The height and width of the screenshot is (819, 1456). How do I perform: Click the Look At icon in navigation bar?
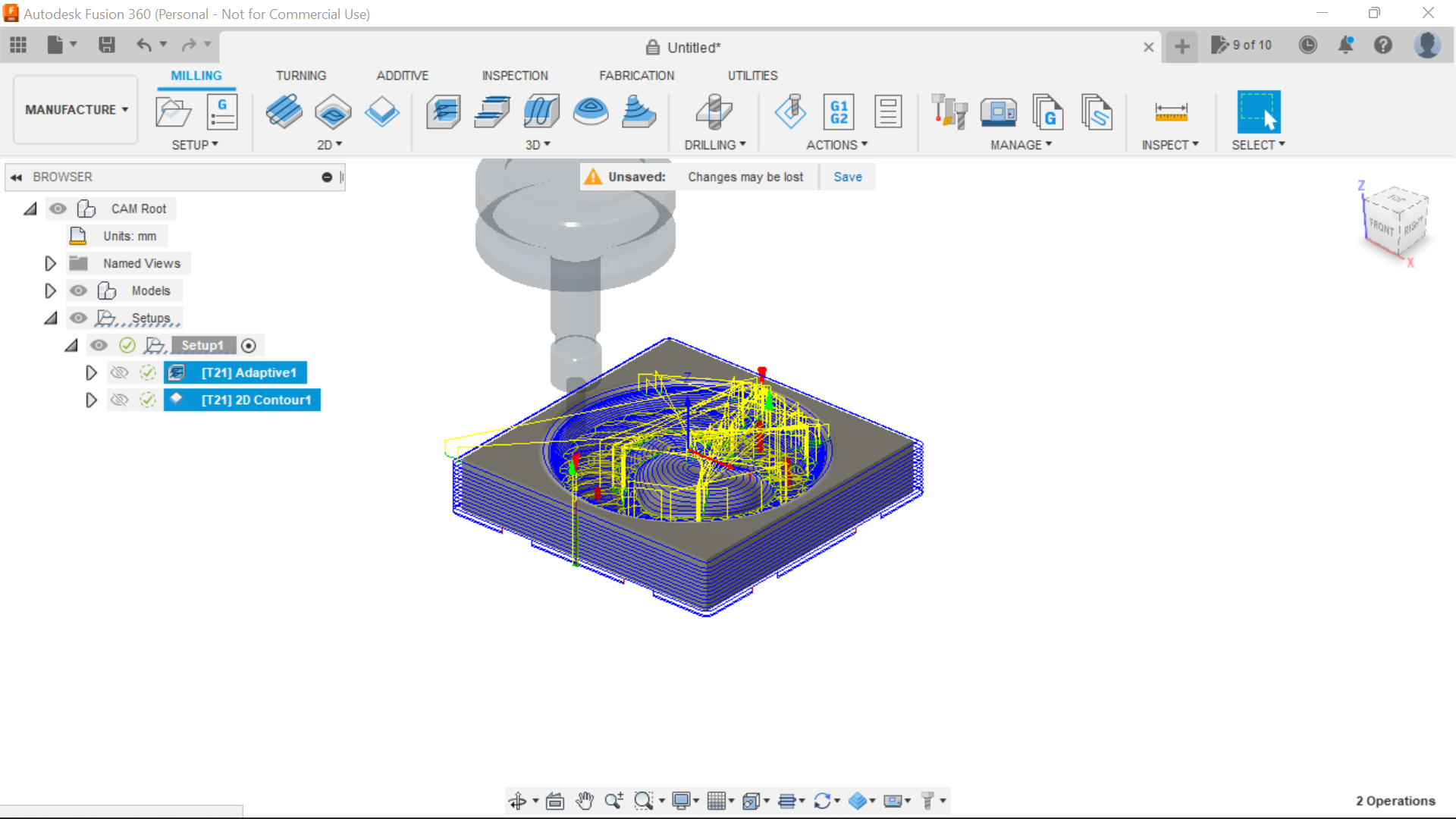tap(555, 801)
